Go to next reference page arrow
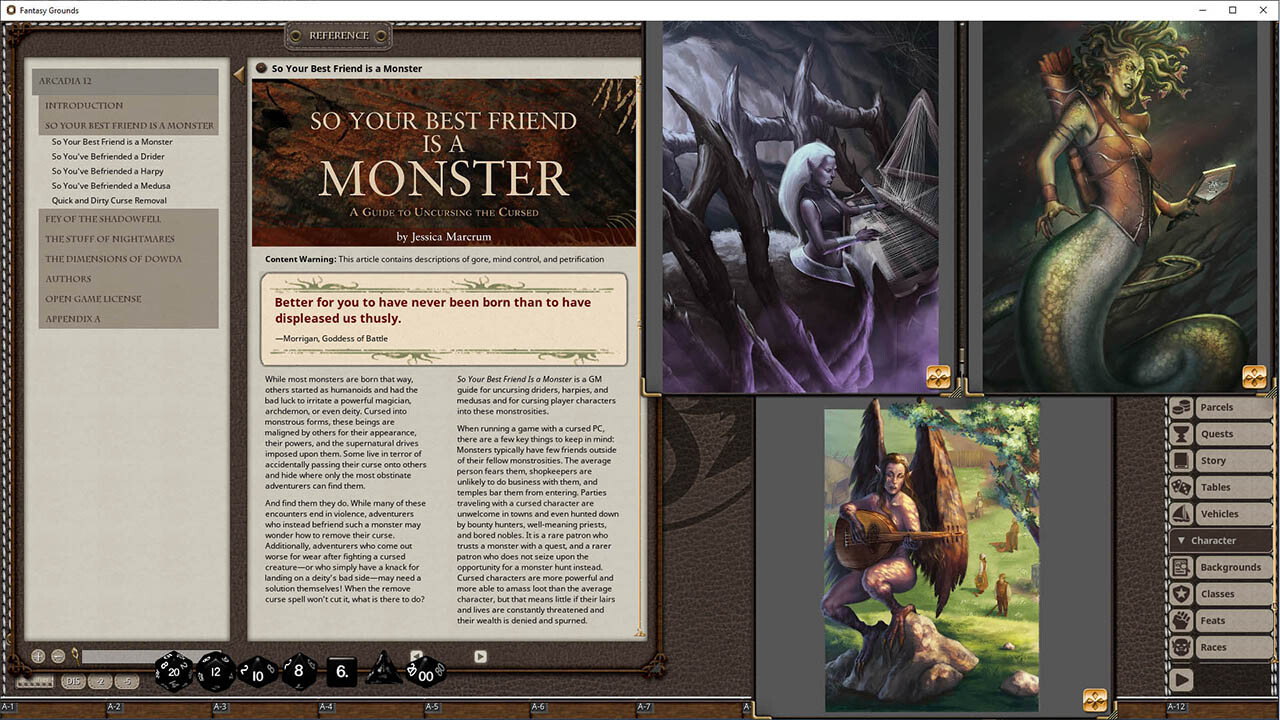This screenshot has width=1280, height=720. 480,656
